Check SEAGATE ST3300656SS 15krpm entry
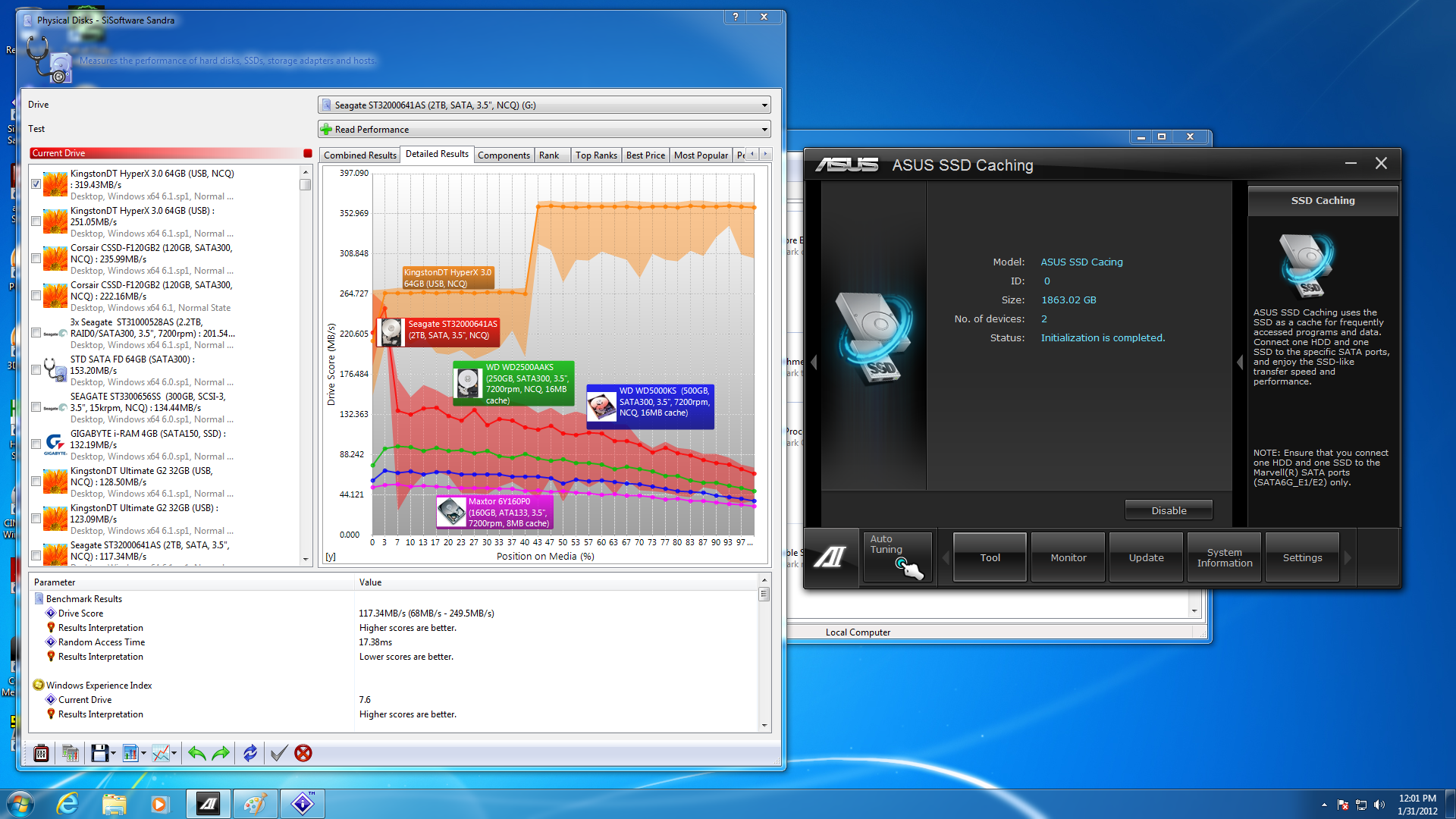Screen dimensions: 1456x819 pyautogui.click(x=36, y=407)
